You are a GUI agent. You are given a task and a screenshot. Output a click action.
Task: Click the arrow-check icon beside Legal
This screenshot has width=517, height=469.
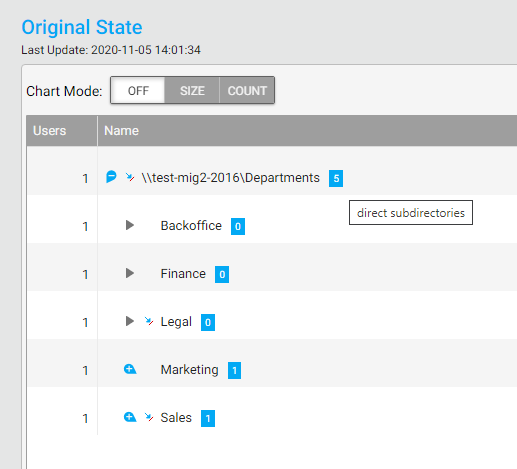[149, 321]
